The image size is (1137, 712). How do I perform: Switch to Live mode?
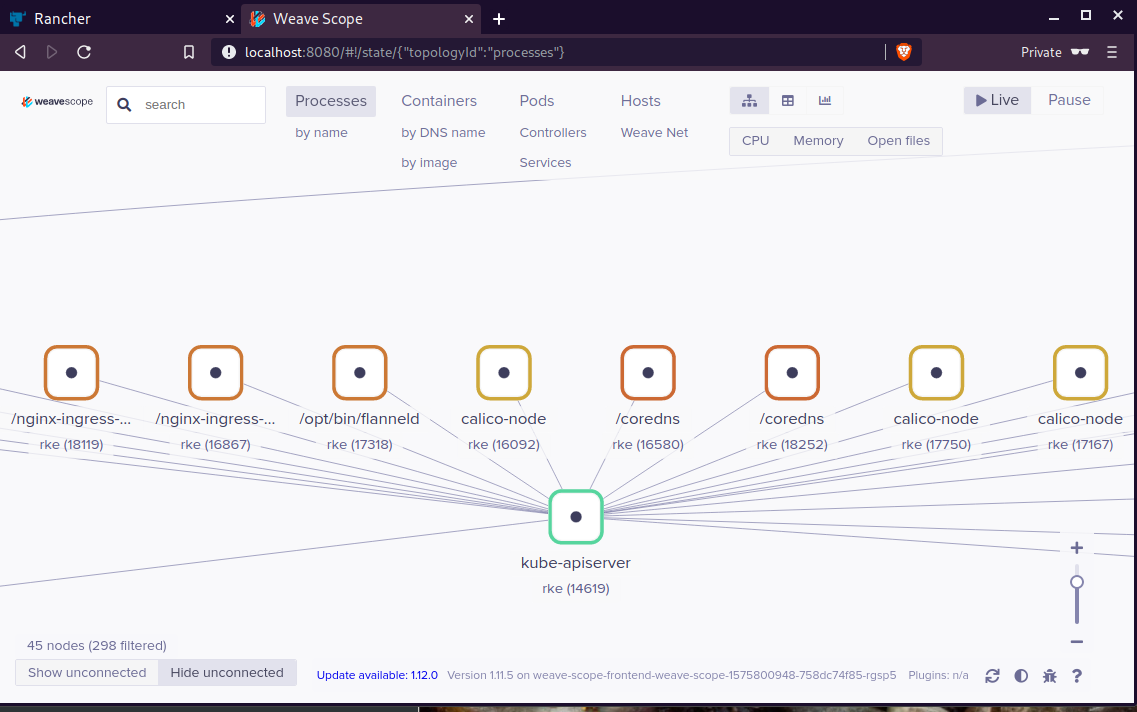(997, 100)
